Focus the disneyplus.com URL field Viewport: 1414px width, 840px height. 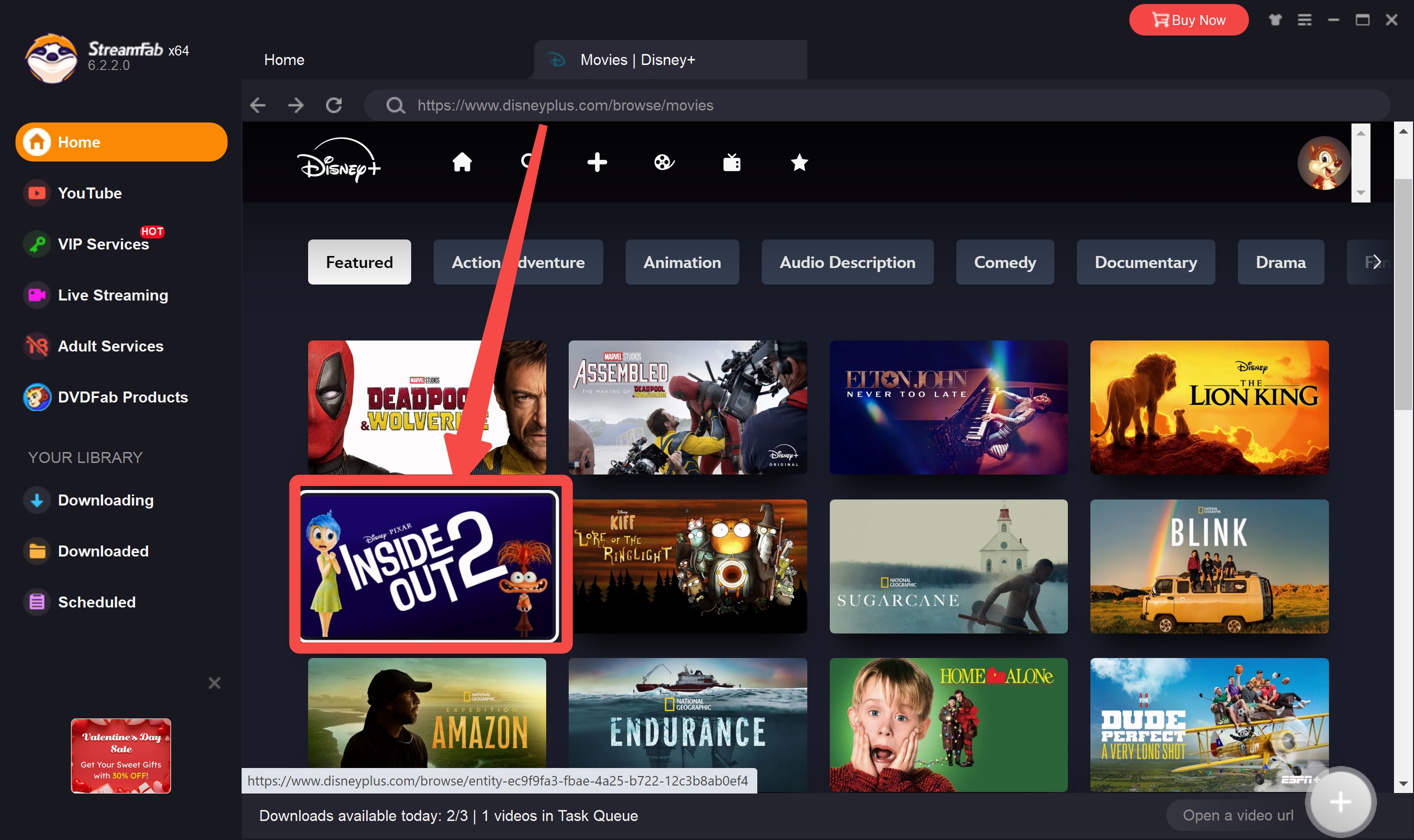(x=876, y=104)
